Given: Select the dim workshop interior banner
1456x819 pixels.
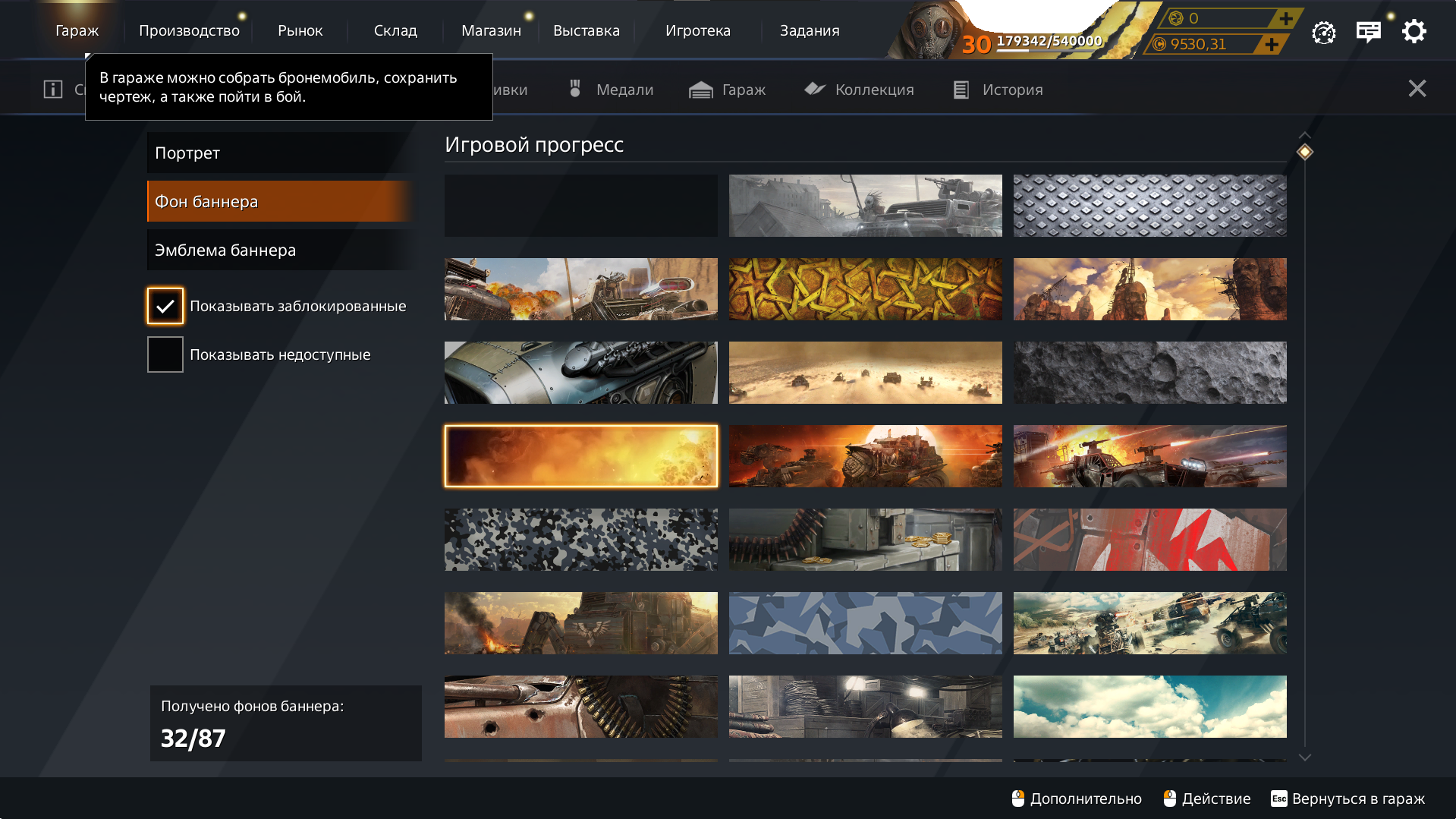Looking at the screenshot, I should click(866, 707).
